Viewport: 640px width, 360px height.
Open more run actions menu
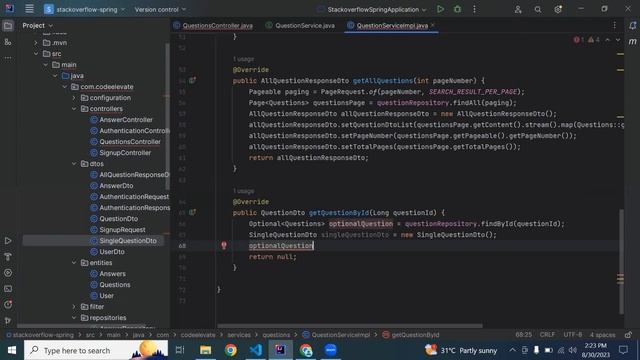pos(474,9)
